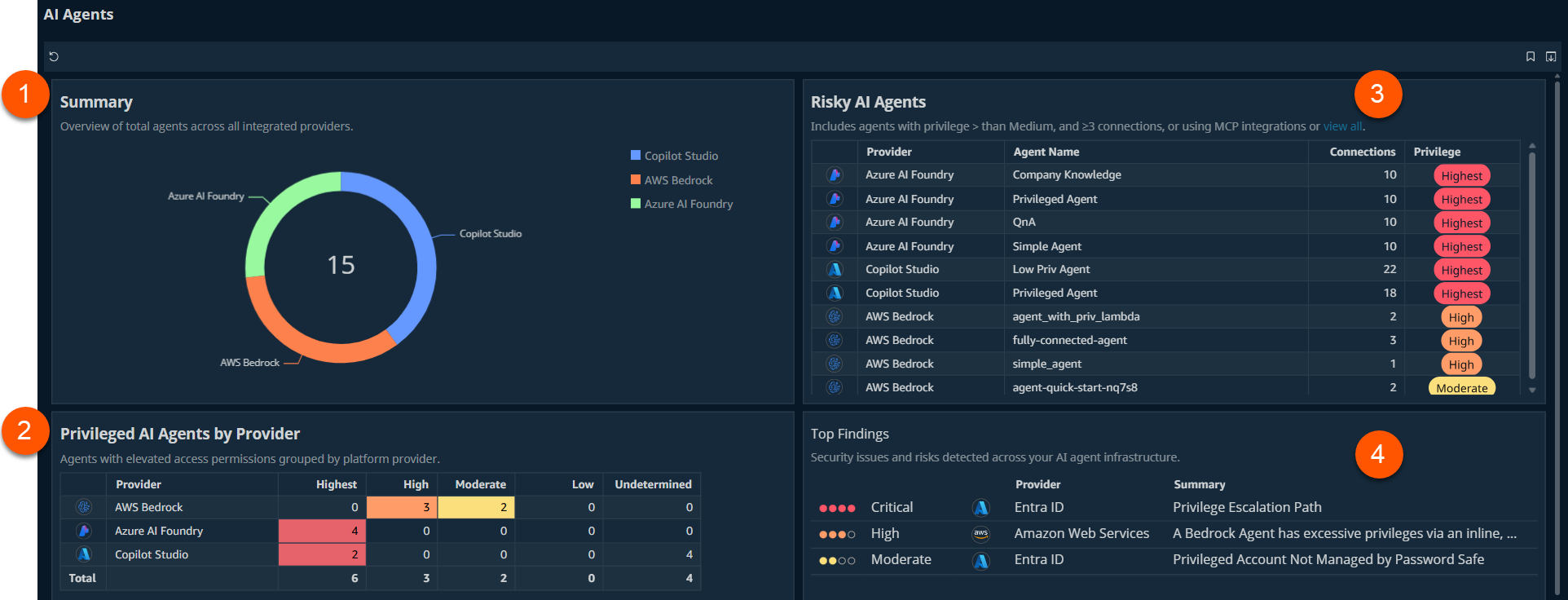Click the Azure AI Foundry highest count of 4
The image size is (1568, 600).
coord(323,531)
